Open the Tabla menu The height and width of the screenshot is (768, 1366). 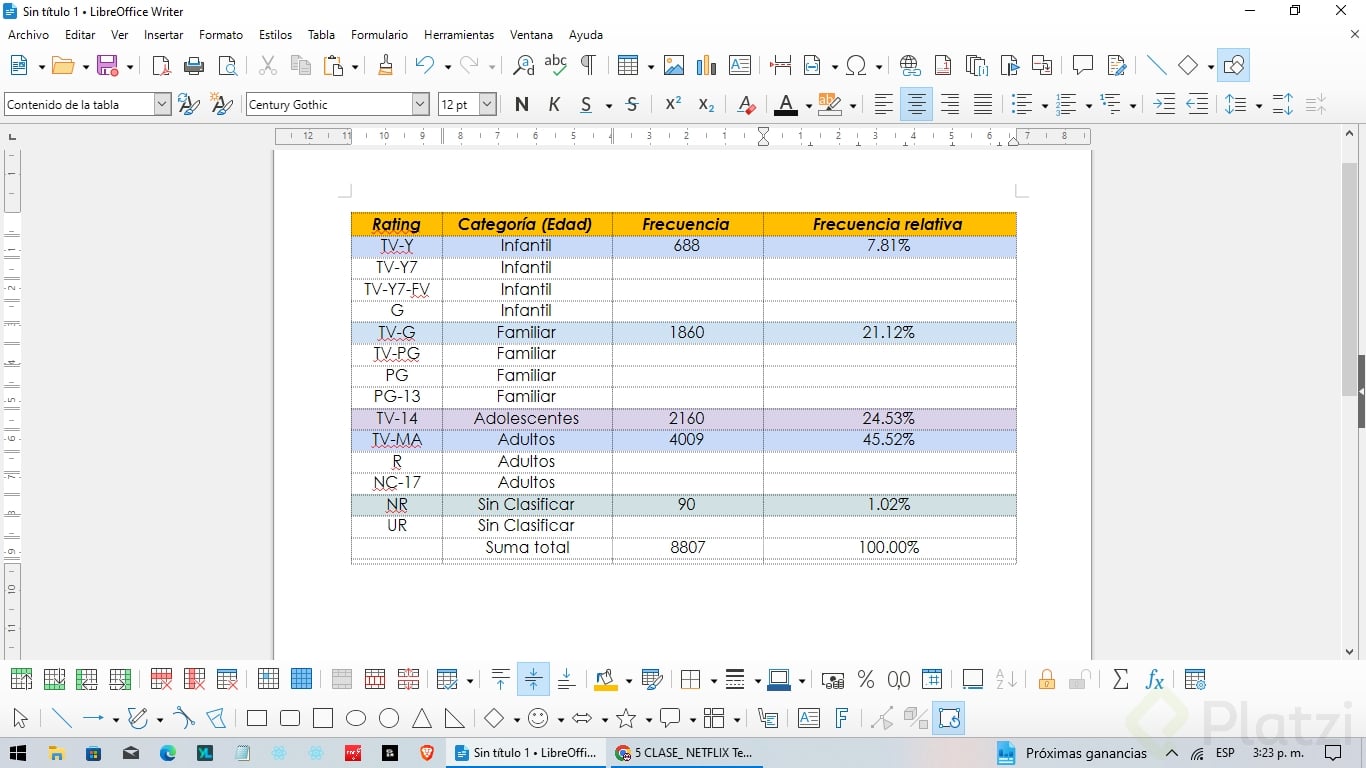point(321,34)
